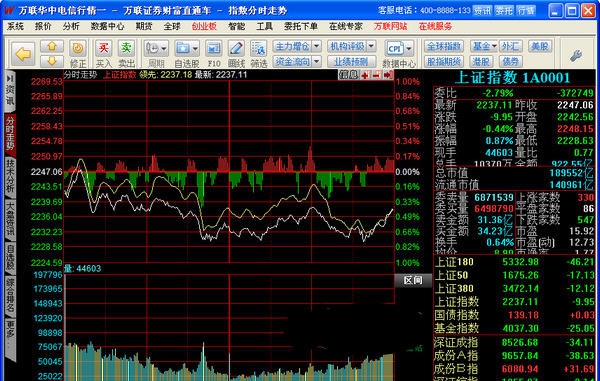
Task: Open the CPI 数据中心 icon
Action: pyautogui.click(x=394, y=48)
